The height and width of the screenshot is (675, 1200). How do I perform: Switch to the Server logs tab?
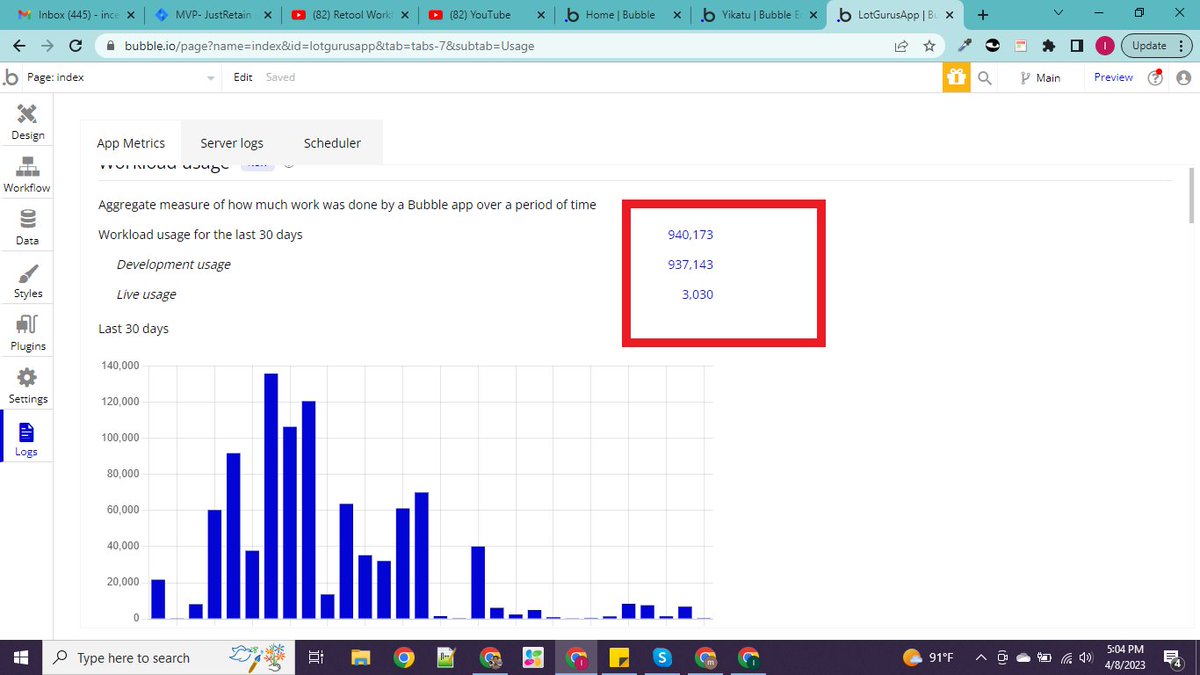coord(231,142)
